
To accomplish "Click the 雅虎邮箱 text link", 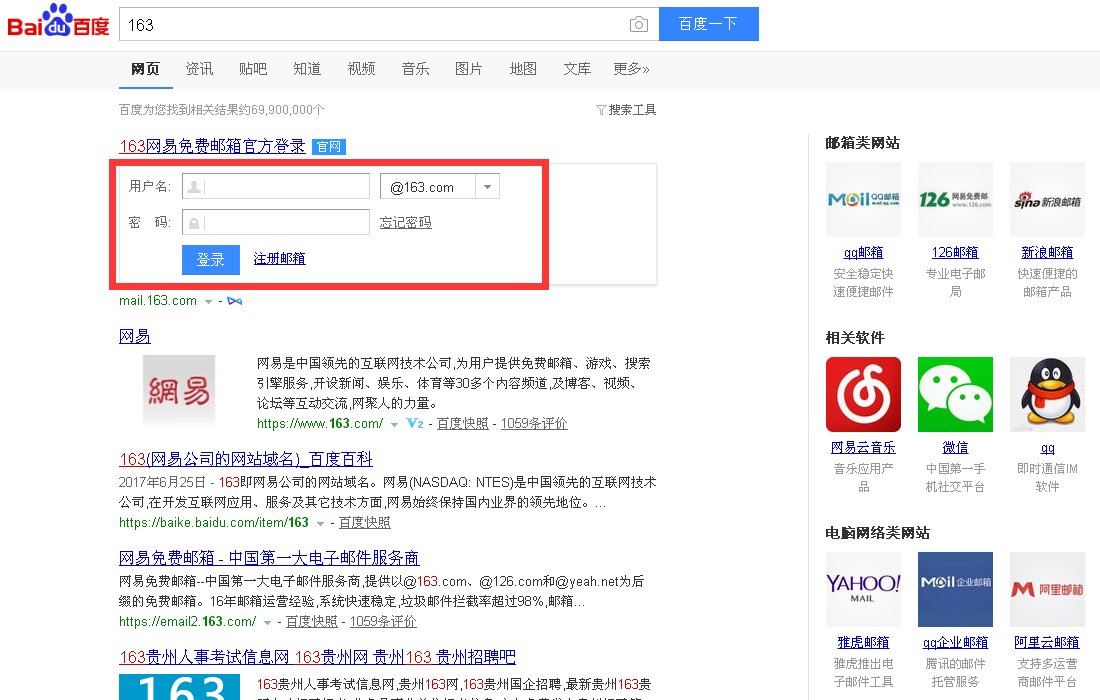I will tap(863, 642).
